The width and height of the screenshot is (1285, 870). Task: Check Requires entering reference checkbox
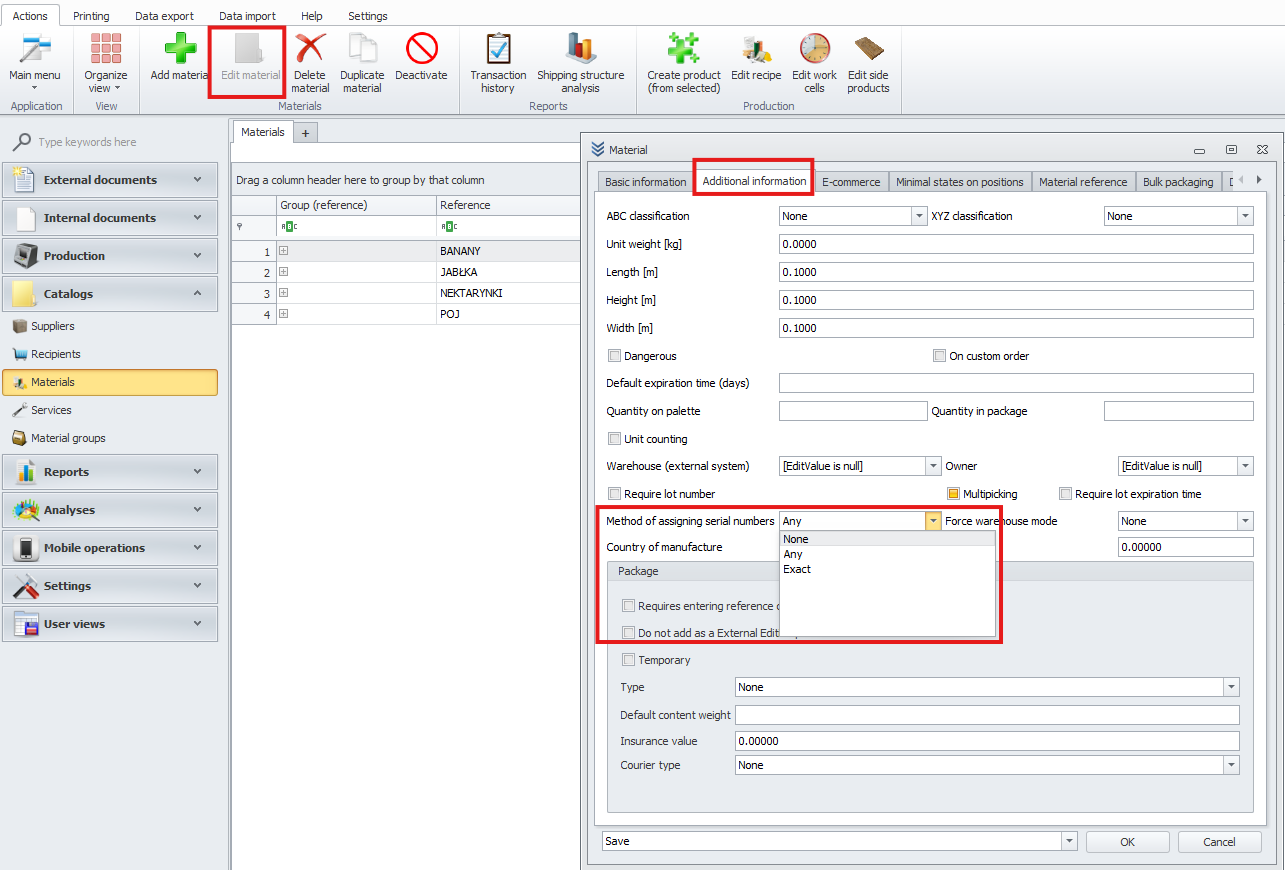[x=629, y=606]
